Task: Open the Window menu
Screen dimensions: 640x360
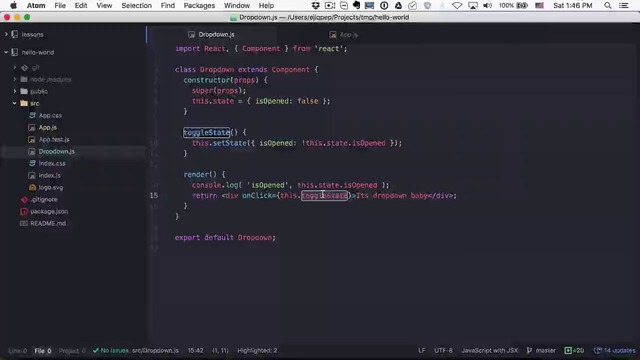Action: [x=237, y=6]
